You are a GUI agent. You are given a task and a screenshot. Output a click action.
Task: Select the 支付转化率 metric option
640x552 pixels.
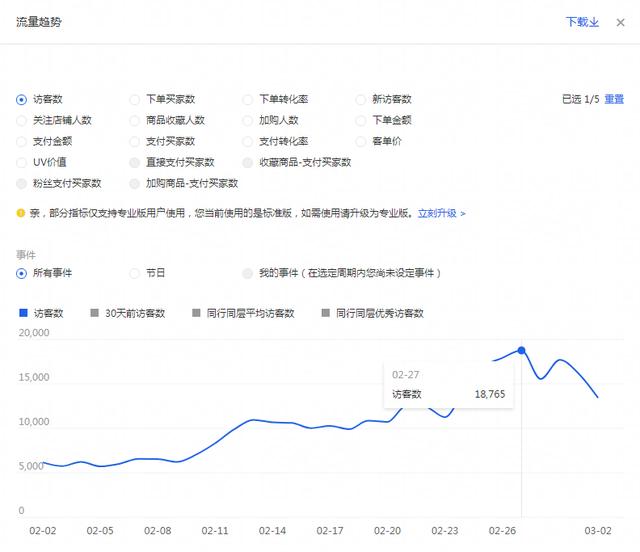point(247,142)
